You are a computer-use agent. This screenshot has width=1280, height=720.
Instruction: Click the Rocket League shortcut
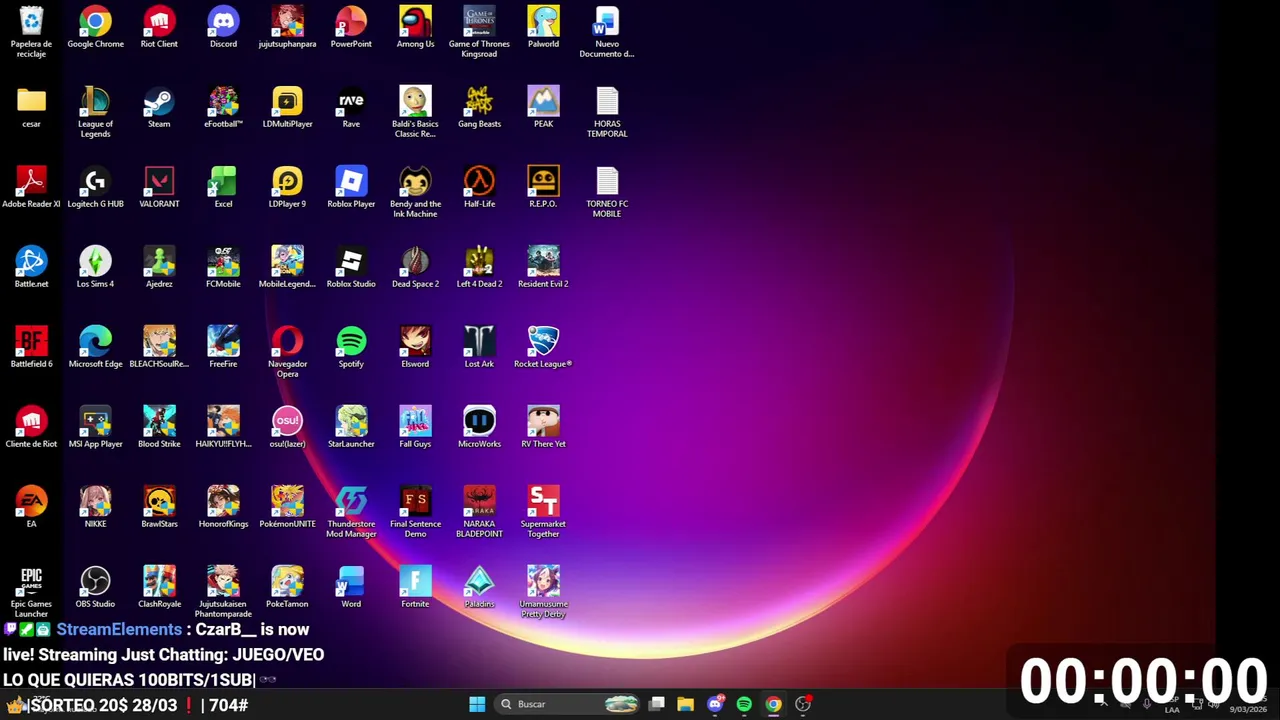[x=543, y=348]
